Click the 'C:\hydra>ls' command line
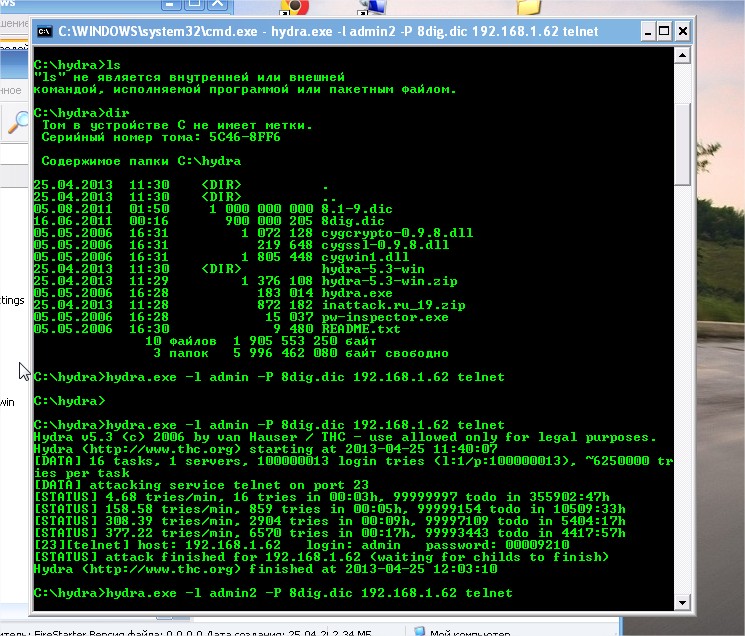Screen dimensions: 745x636 point(77,65)
